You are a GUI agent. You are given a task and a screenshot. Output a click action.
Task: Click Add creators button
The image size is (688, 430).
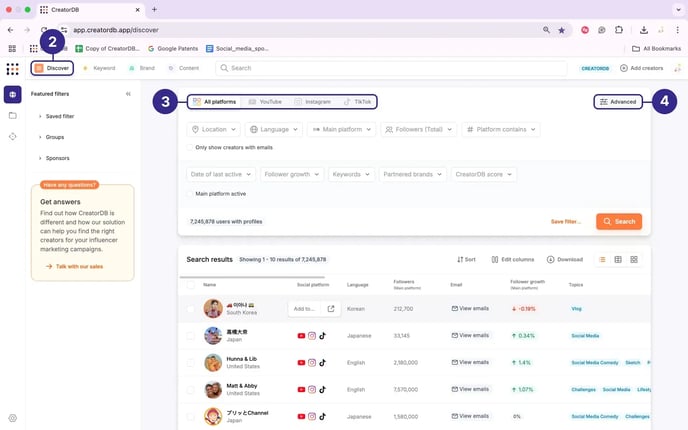tap(641, 68)
